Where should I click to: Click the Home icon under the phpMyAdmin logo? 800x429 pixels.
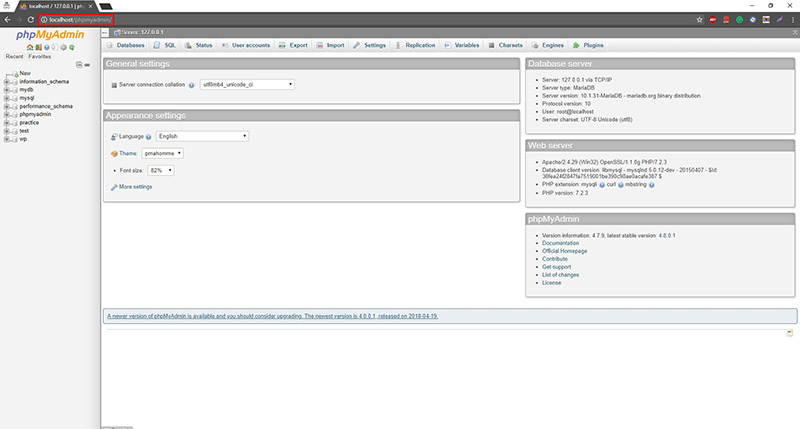pos(30,47)
